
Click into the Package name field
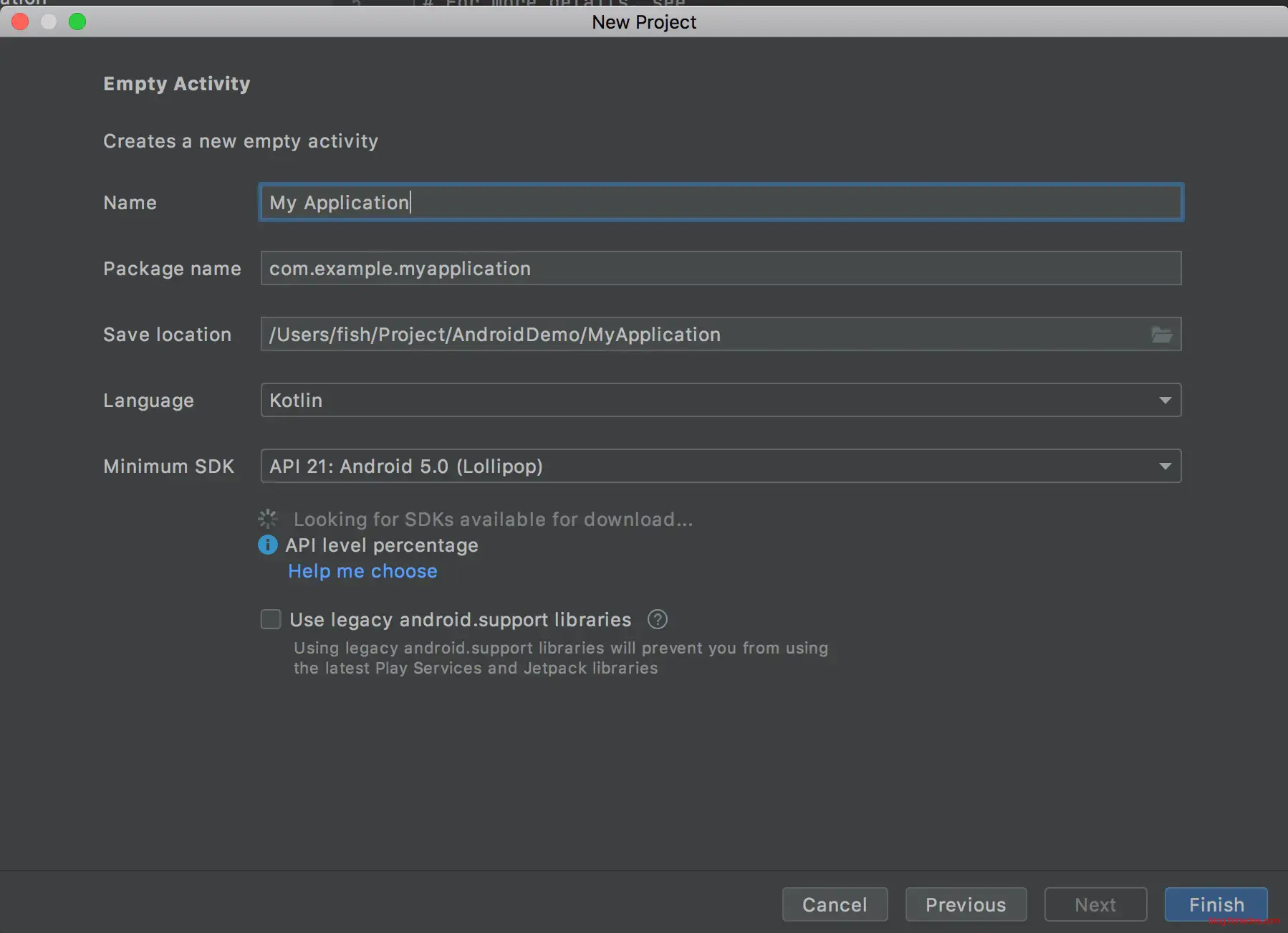point(720,269)
